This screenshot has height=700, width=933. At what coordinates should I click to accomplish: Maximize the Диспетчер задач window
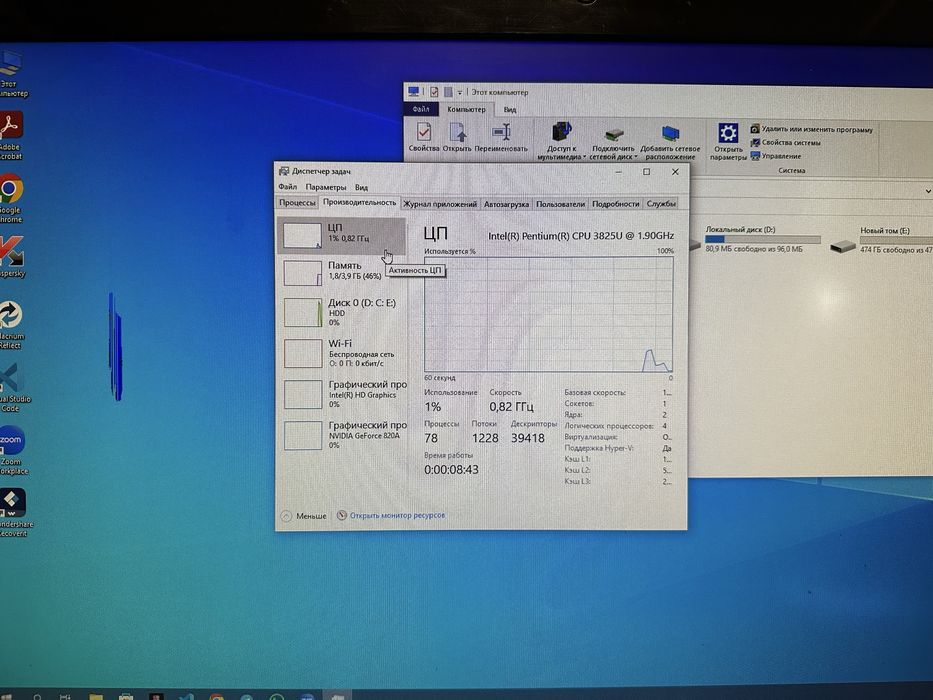(647, 172)
